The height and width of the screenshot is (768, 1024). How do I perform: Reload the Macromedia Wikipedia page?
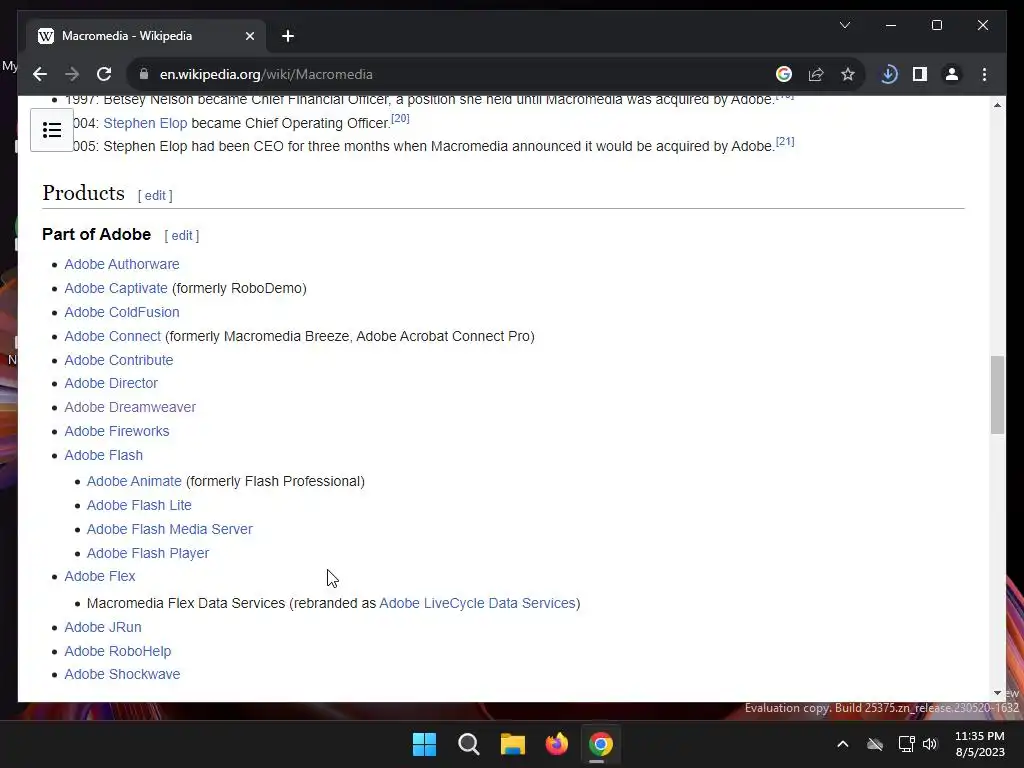point(104,74)
